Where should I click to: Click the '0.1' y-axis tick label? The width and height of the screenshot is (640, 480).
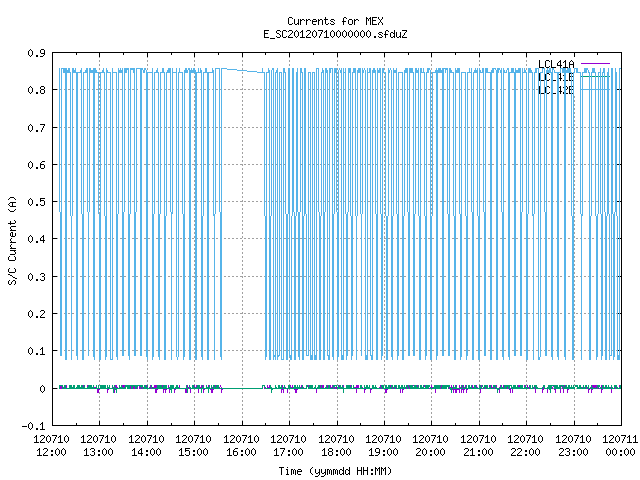(36, 351)
